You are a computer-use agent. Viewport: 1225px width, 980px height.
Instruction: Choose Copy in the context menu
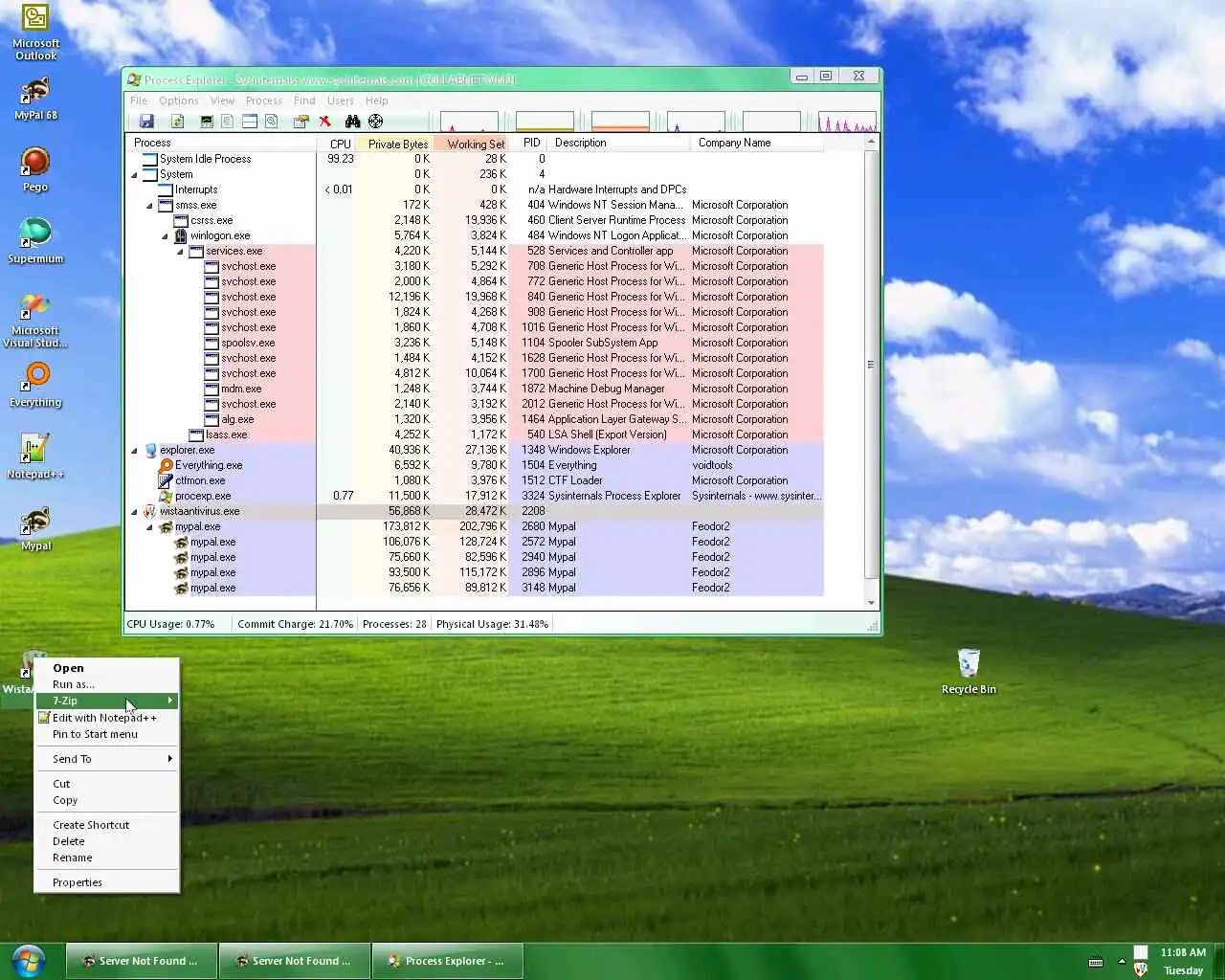click(x=106, y=800)
